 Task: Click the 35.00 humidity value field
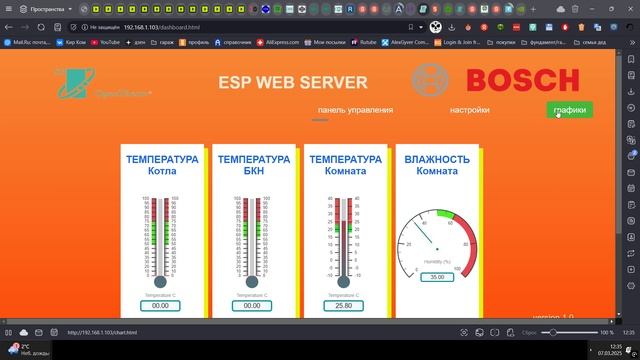coord(437,277)
